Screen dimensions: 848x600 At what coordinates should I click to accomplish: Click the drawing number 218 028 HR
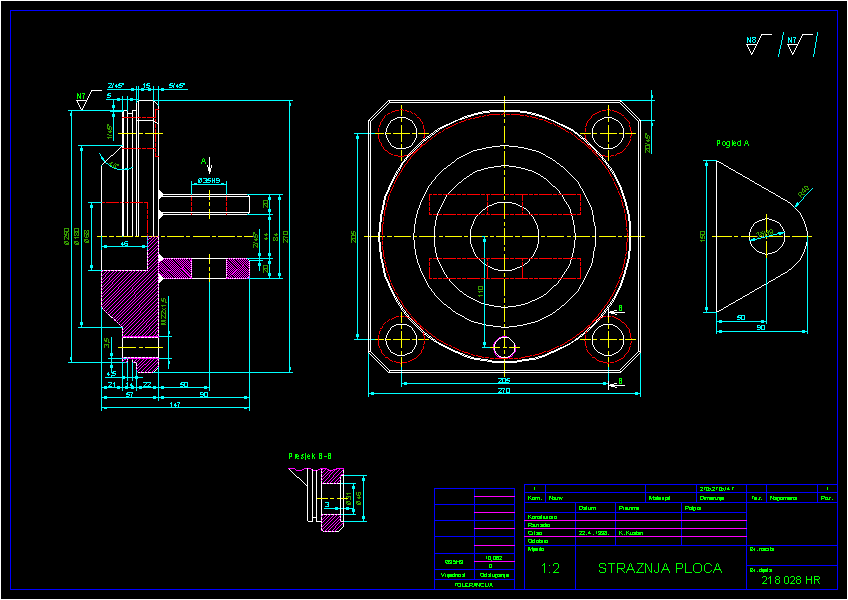pyautogui.click(x=792, y=580)
